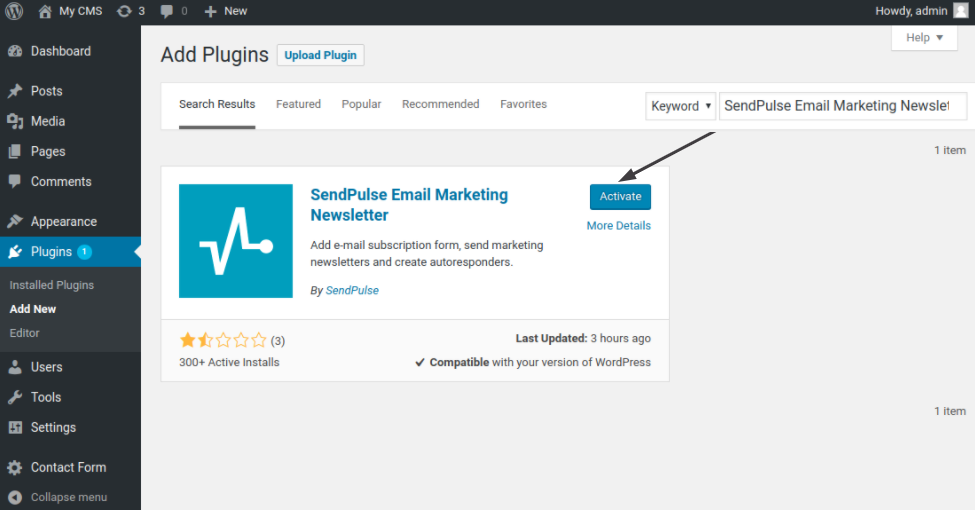Image resolution: width=975 pixels, height=510 pixels.
Task: Open the comments bubble icon in top bar
Action: pos(167,11)
